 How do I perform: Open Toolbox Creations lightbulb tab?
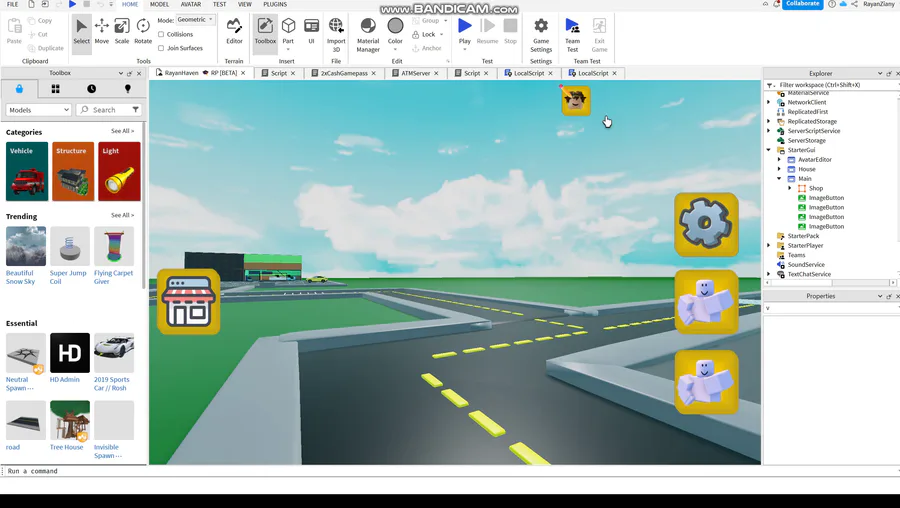(x=127, y=89)
